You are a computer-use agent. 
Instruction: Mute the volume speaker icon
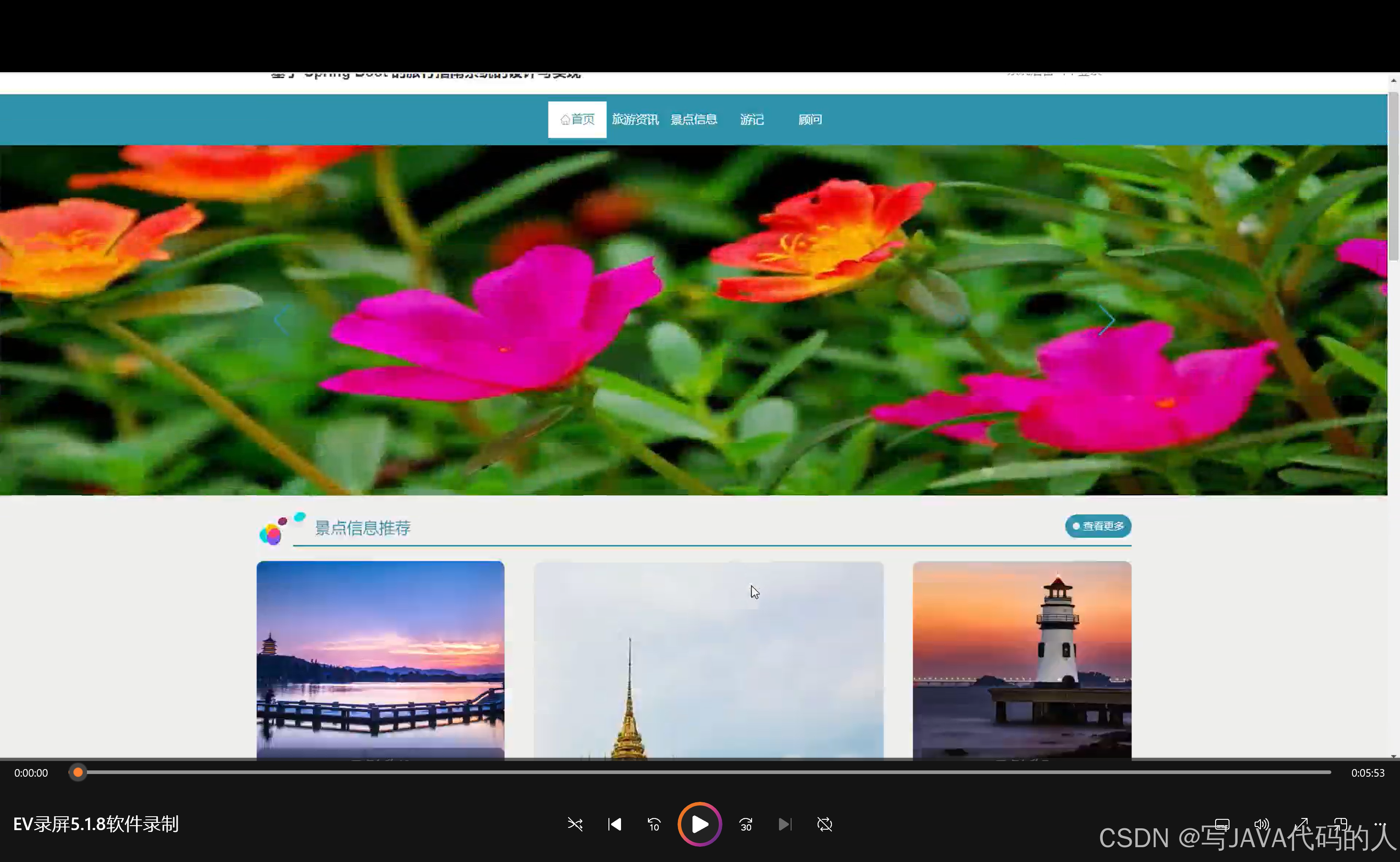click(x=1261, y=824)
